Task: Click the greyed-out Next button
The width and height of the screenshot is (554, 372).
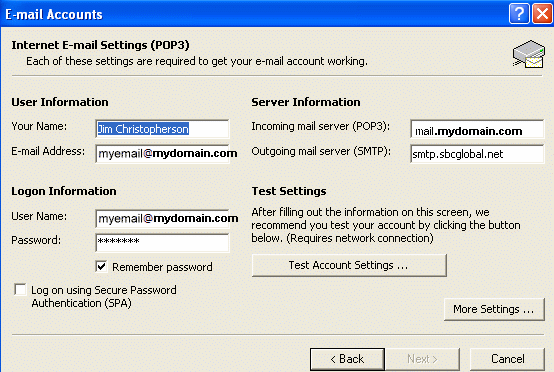Action: (423, 359)
